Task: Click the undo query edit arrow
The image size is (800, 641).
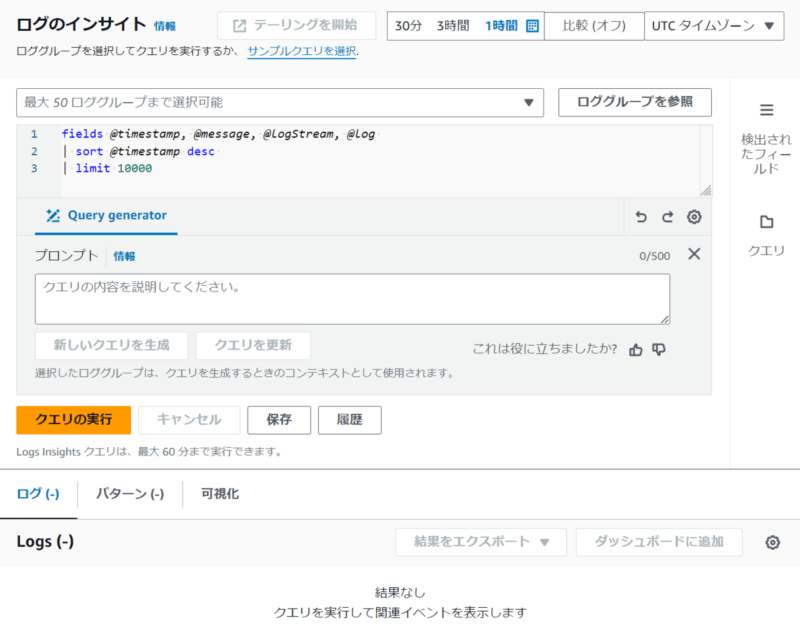Action: (x=641, y=217)
